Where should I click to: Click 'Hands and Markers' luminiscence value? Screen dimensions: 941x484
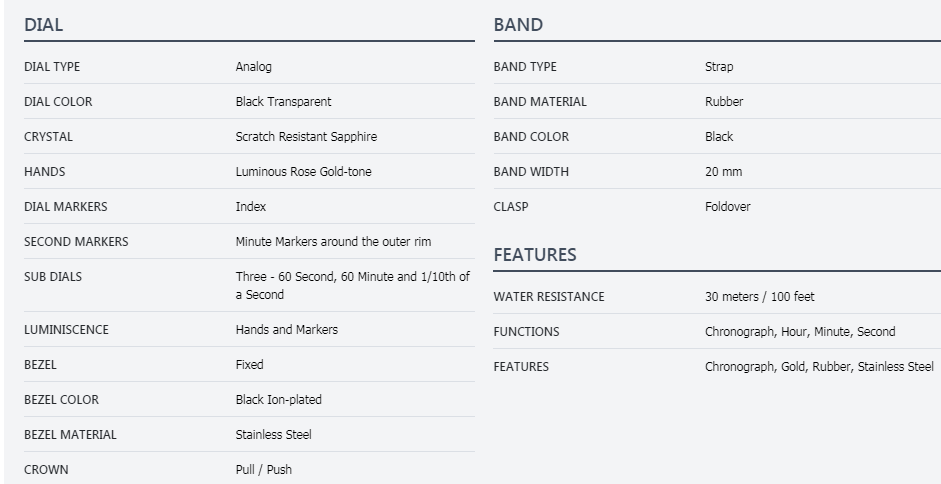point(286,329)
